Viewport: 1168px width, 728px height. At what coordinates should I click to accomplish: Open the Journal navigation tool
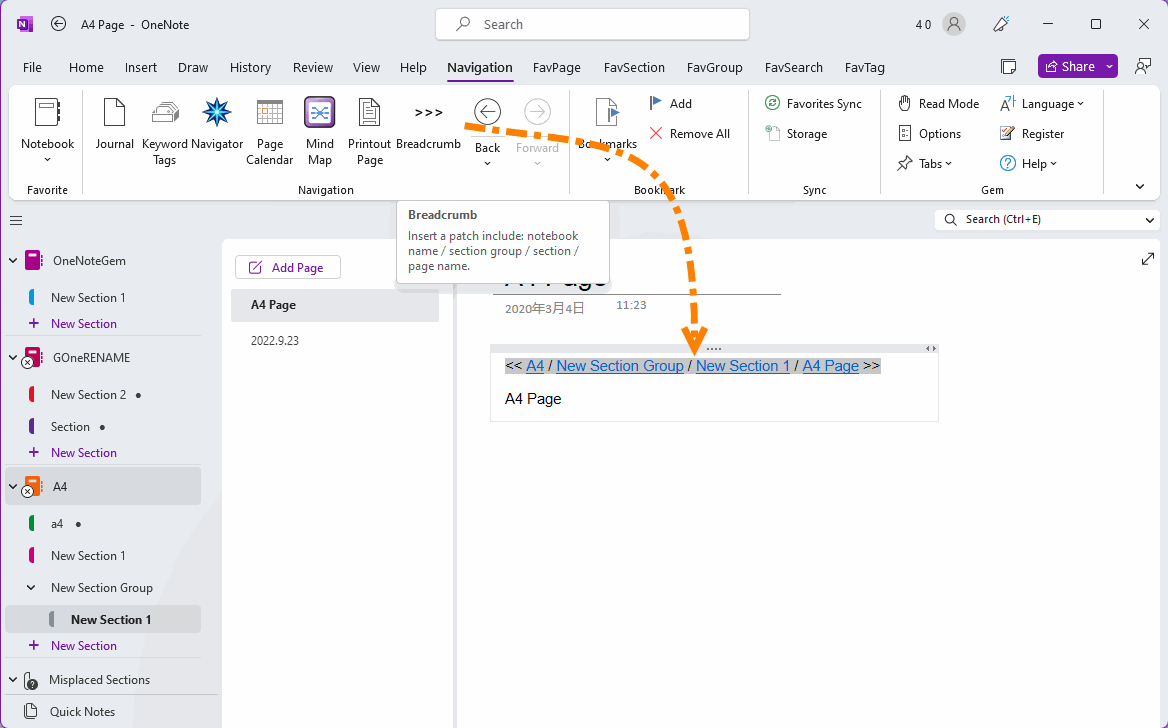pyautogui.click(x=114, y=124)
